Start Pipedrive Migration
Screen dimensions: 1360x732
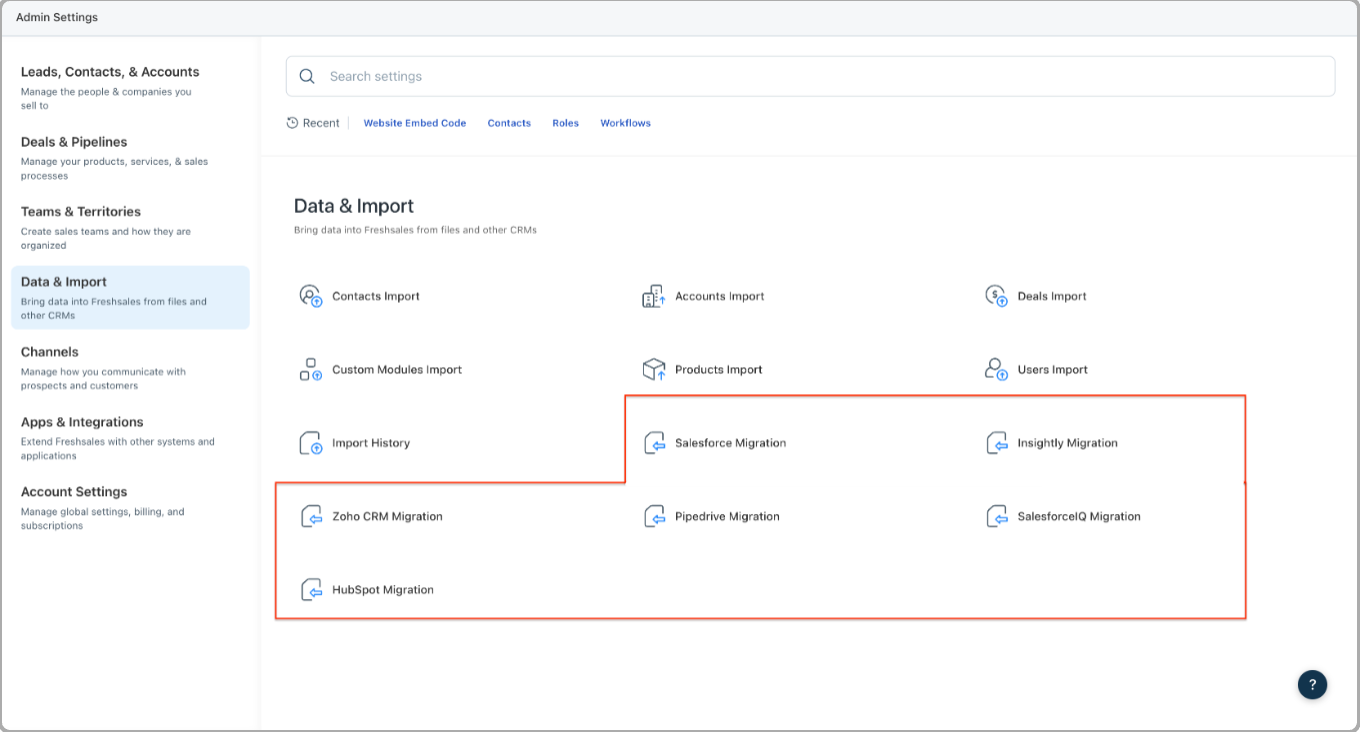[x=727, y=517]
